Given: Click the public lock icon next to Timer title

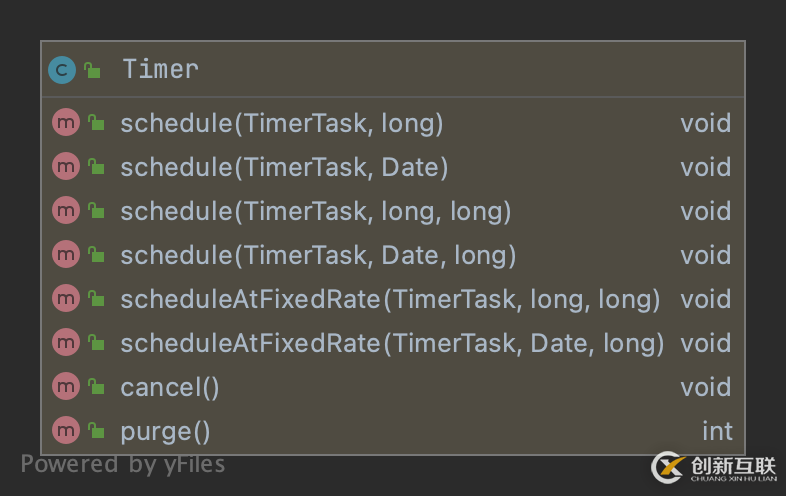Looking at the screenshot, I should coord(92,70).
